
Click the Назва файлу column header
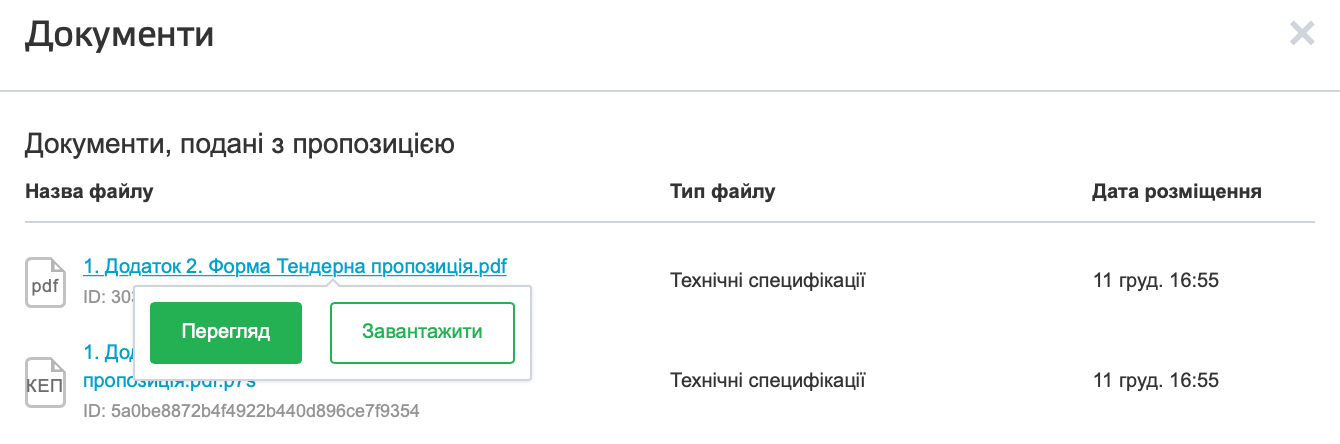89,191
